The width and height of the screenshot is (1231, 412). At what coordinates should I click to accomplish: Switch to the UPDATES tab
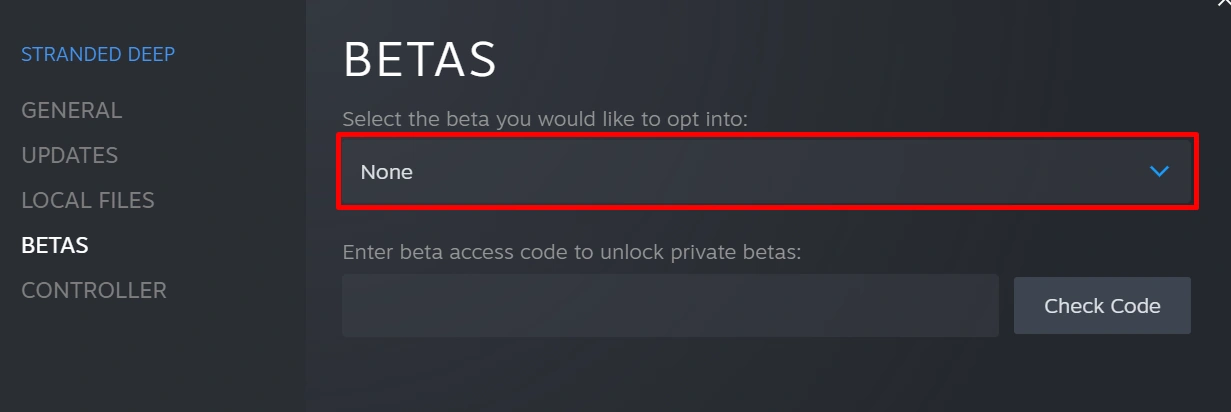tap(70, 155)
